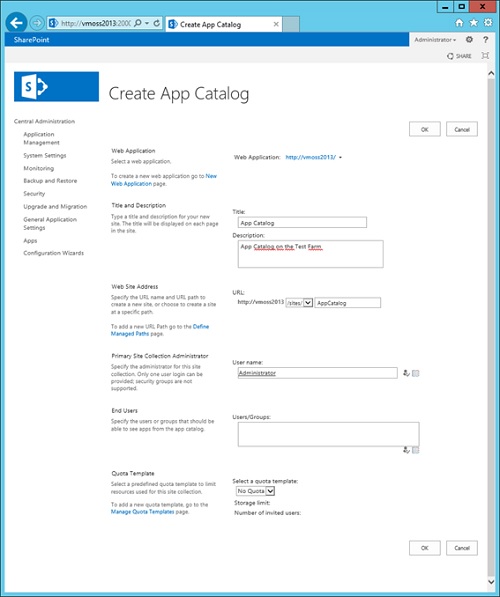The image size is (500, 597).
Task: Browse address book icon beside User name
Action: (x=415, y=373)
